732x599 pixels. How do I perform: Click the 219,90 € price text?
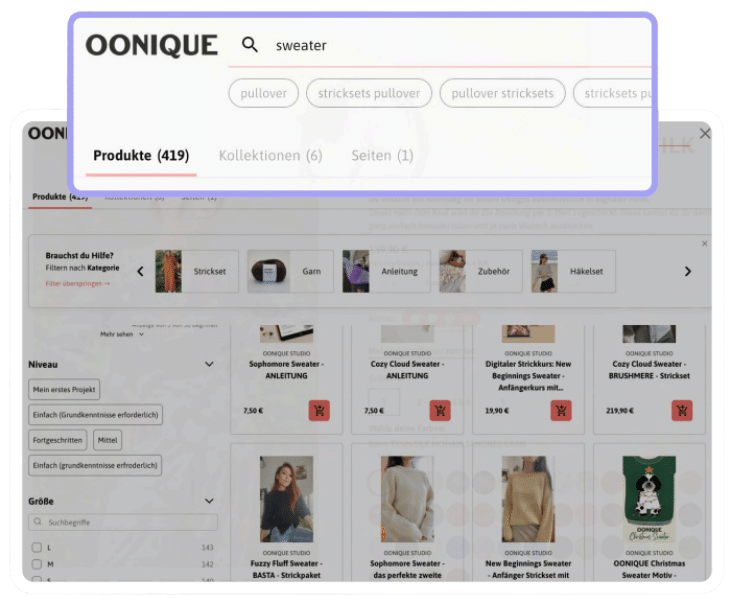(x=619, y=411)
